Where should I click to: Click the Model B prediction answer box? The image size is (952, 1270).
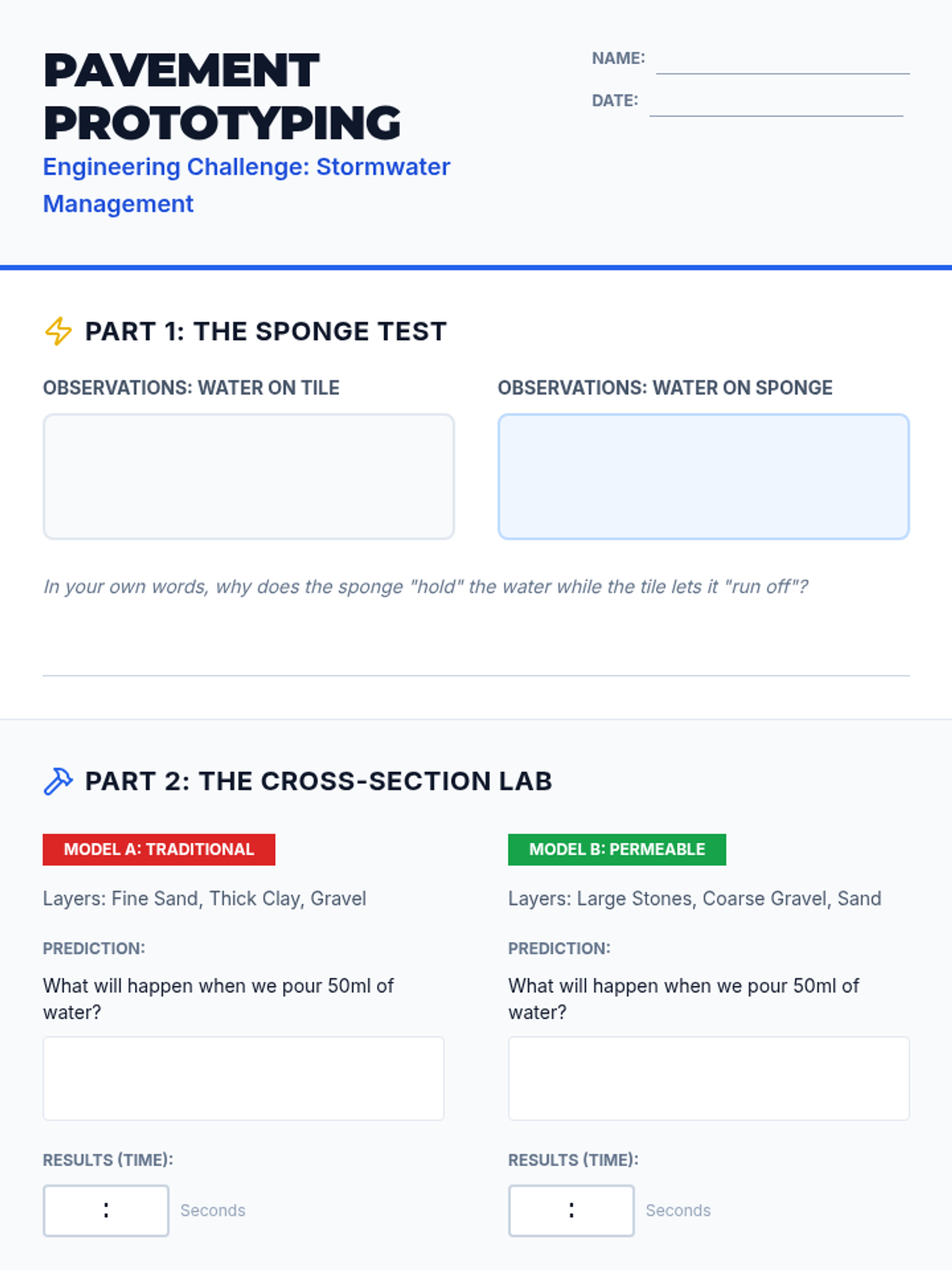pos(708,1078)
